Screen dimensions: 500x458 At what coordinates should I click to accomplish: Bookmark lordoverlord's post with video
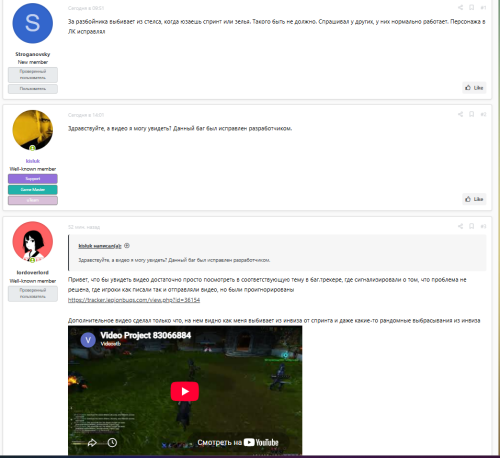coord(472,226)
